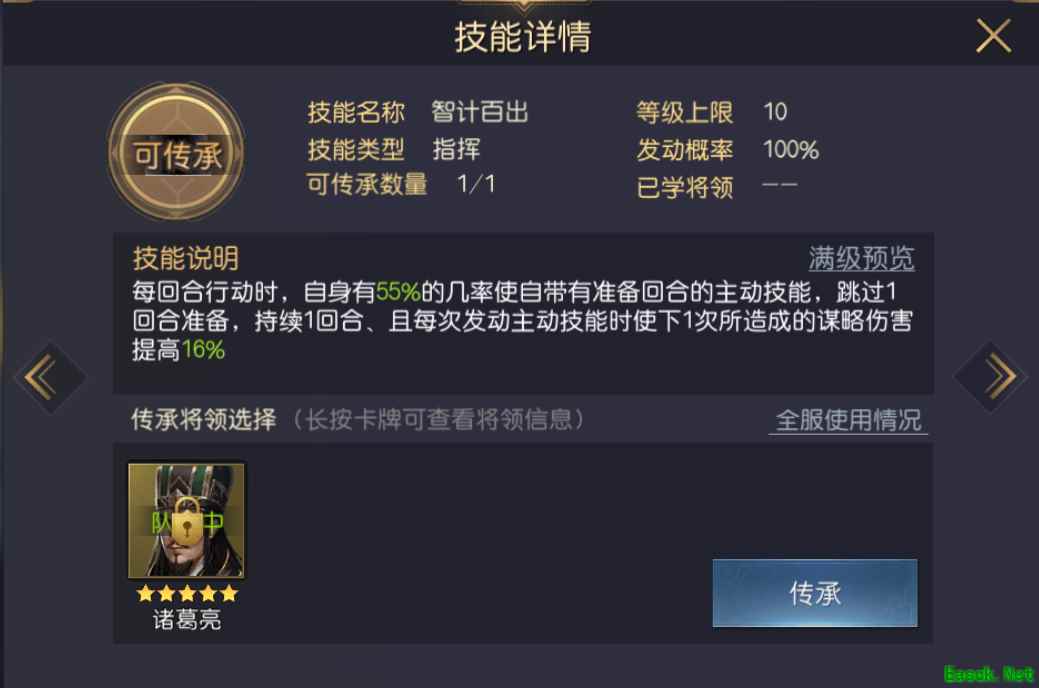Click the 可传承 round badge icon
Viewport: 1039px width, 688px height.
[176, 152]
